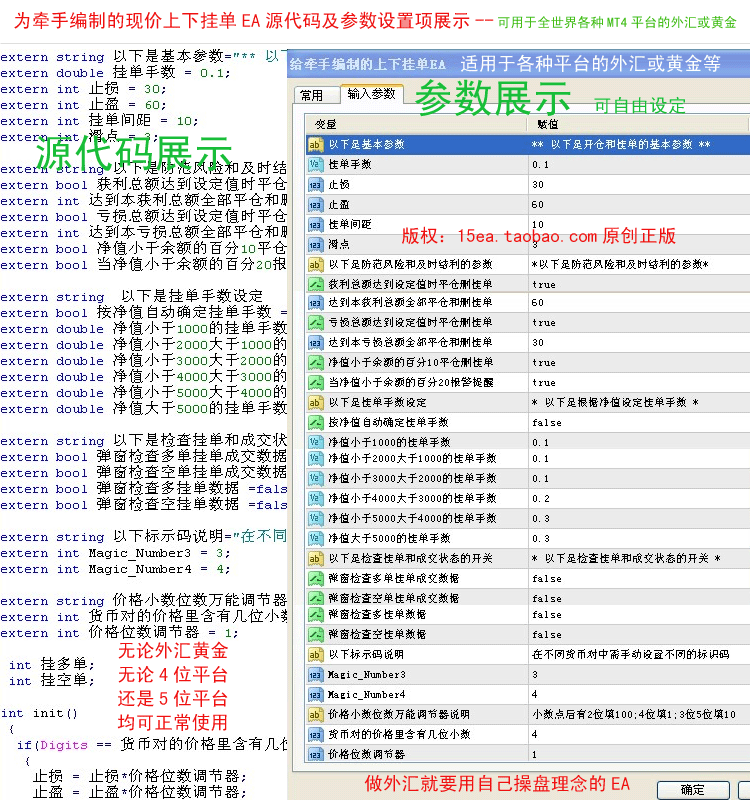750x800 pixels.
Task: Click the 0.2 value of 净值小于4000大于3000的挂单手数
Action: coord(540,498)
